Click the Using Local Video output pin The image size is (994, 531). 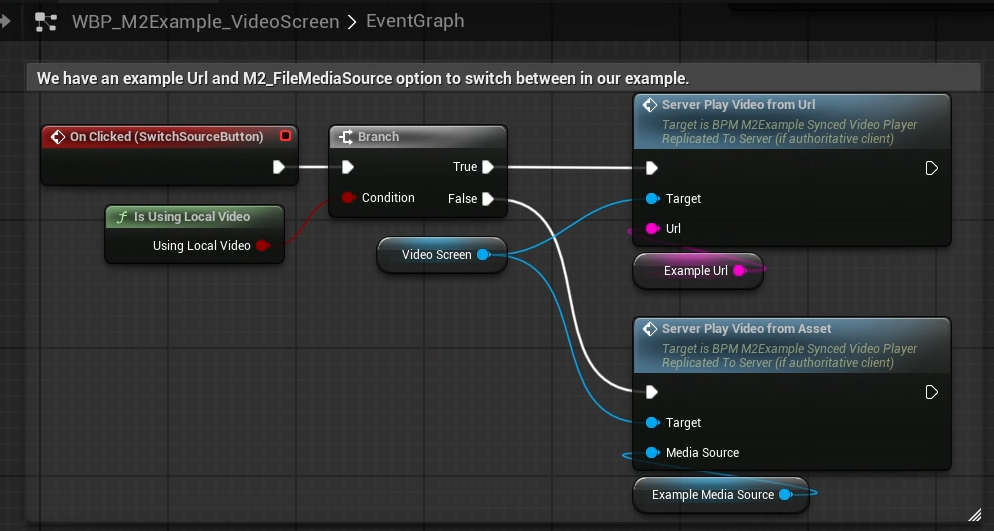[x=262, y=246]
